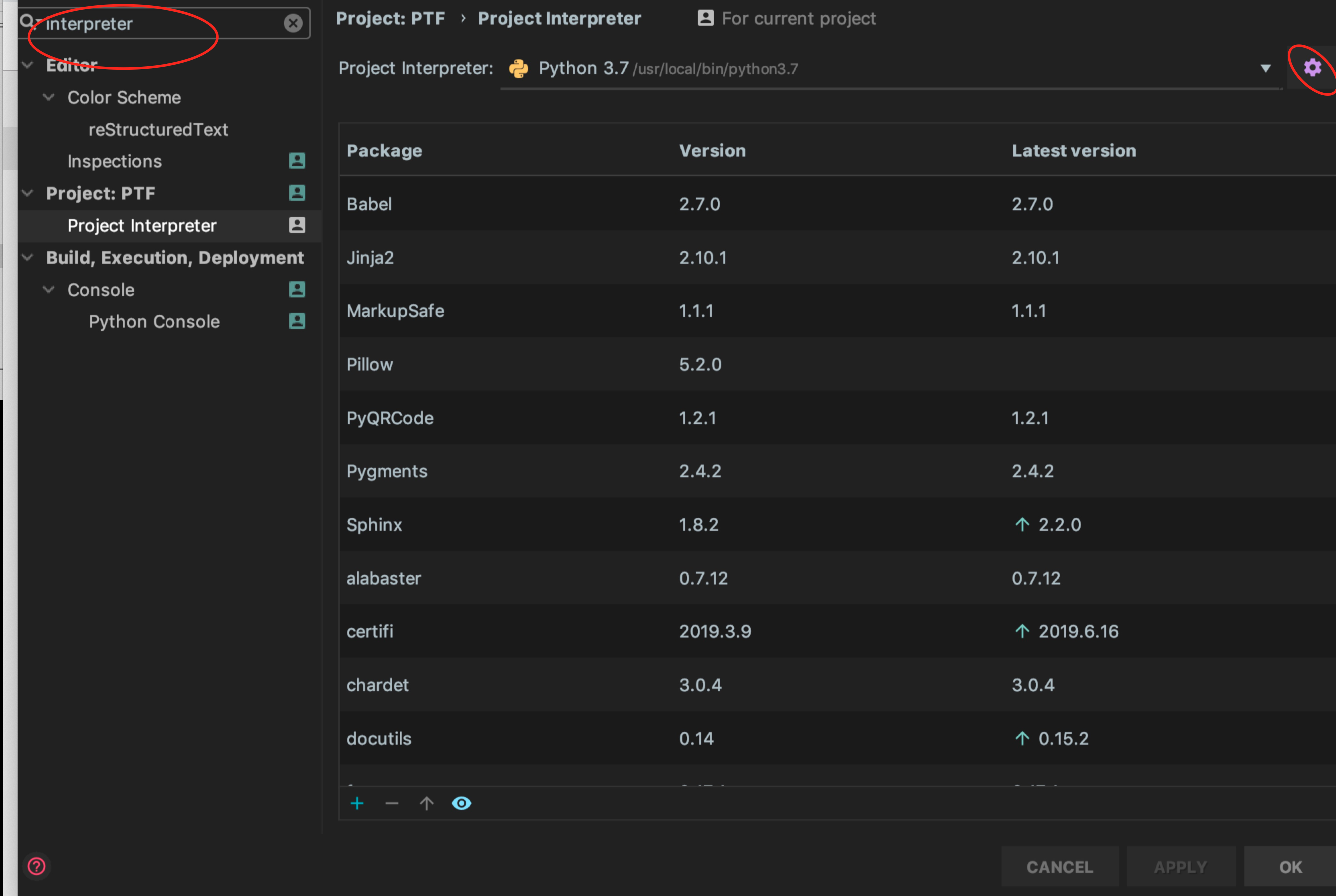Viewport: 1336px width, 896px height.
Task: Toggle show early releases eye icon
Action: coord(461,803)
